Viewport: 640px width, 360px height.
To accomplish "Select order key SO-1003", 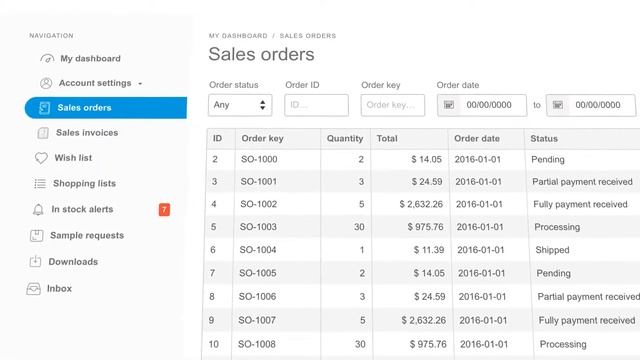I will (258, 227).
